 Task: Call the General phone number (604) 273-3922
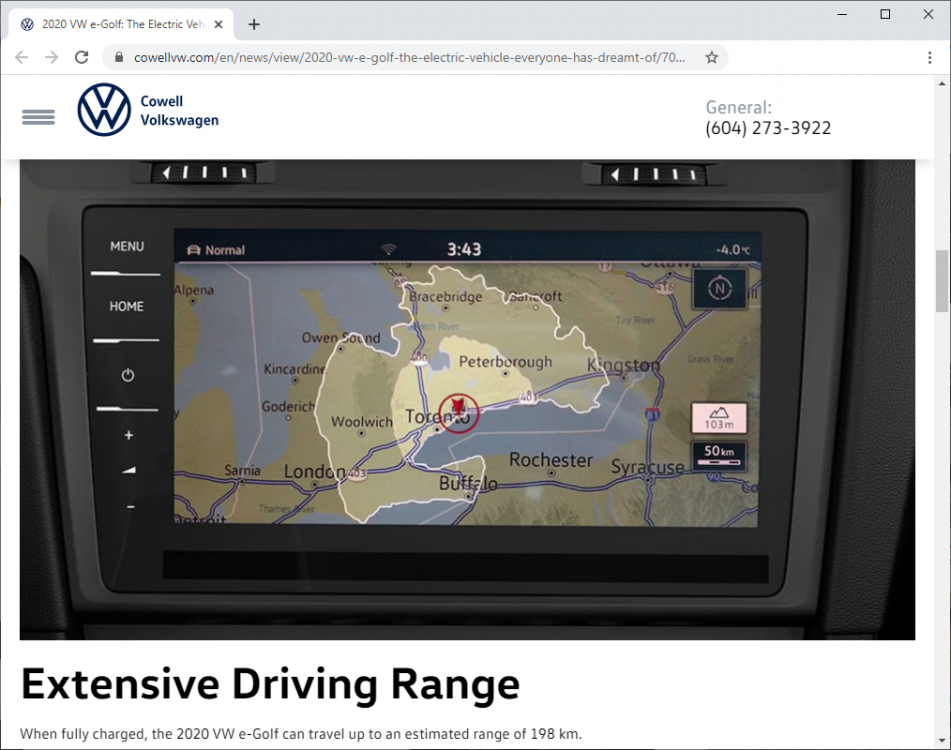(x=768, y=128)
